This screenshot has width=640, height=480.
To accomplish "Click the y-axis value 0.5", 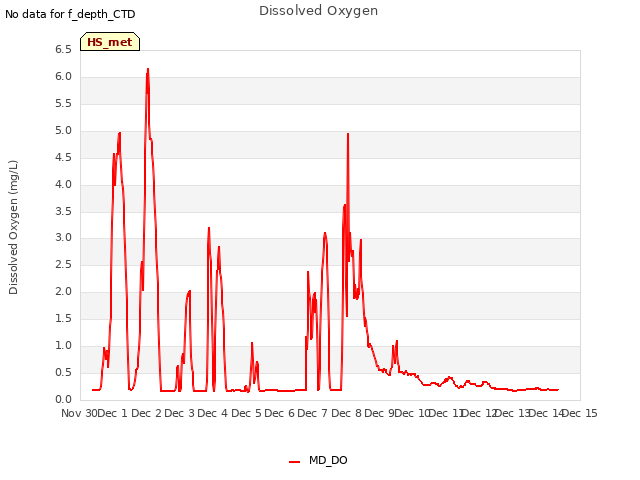I will [63, 372].
